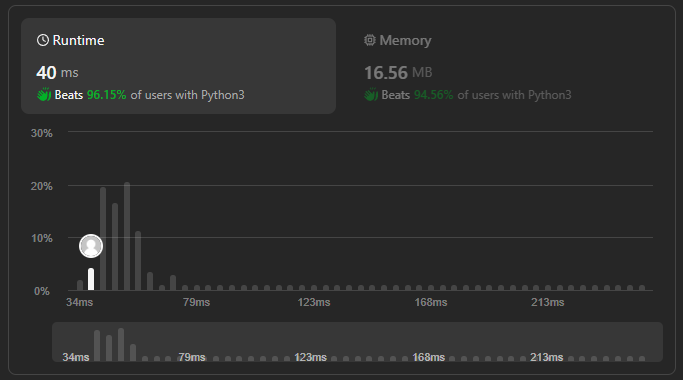683x380 pixels.
Task: Click the Runtime clock icon
Action: click(43, 41)
